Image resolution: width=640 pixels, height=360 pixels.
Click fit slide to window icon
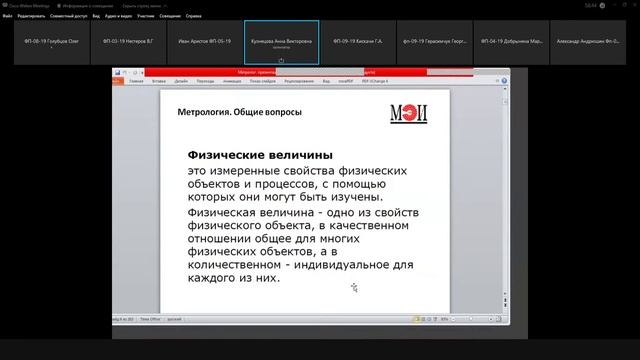tap(498, 319)
